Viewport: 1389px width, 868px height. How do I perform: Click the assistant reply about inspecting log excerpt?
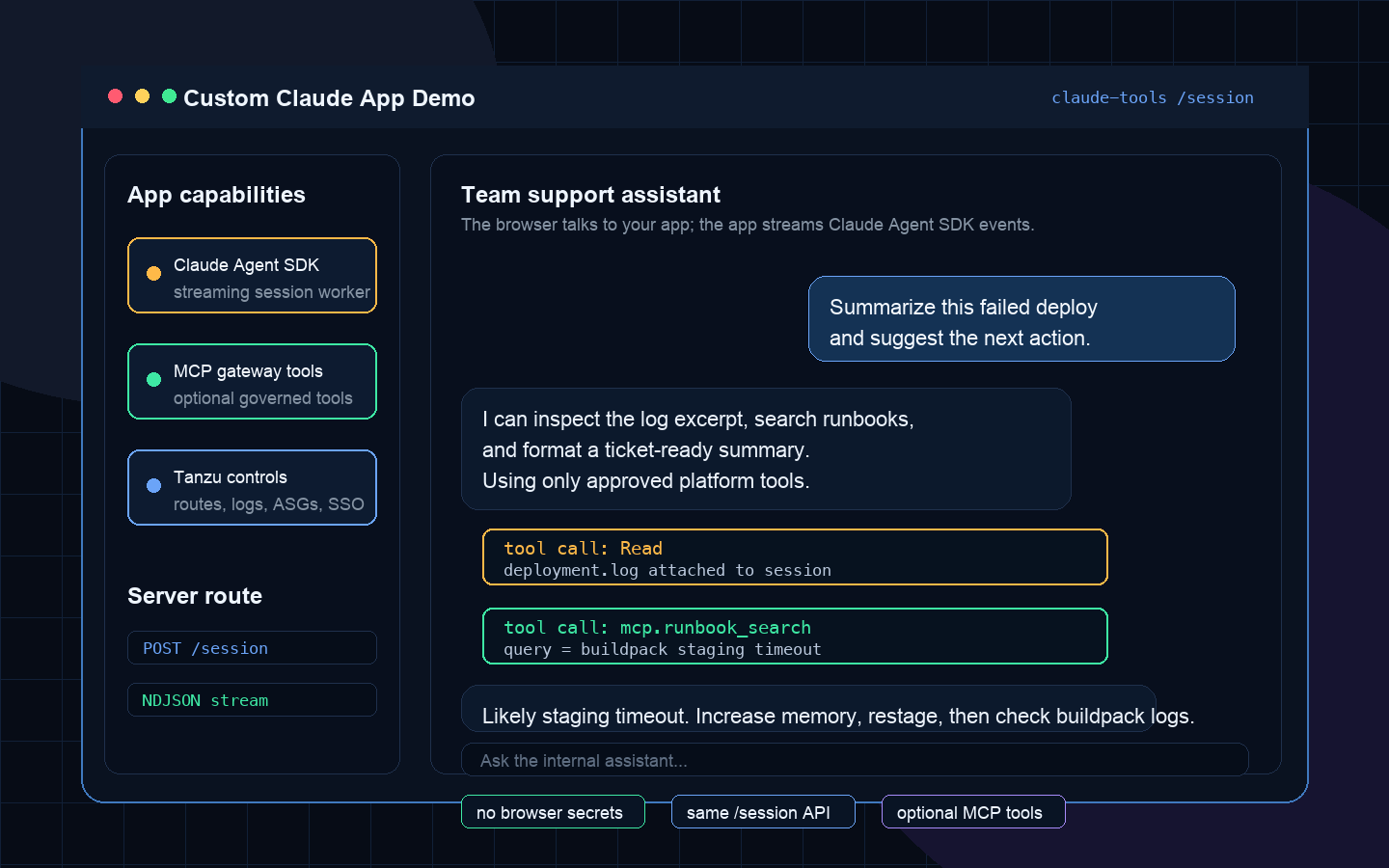(766, 449)
